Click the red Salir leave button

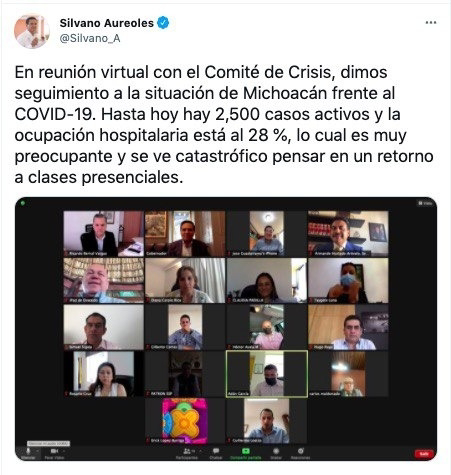click(424, 454)
